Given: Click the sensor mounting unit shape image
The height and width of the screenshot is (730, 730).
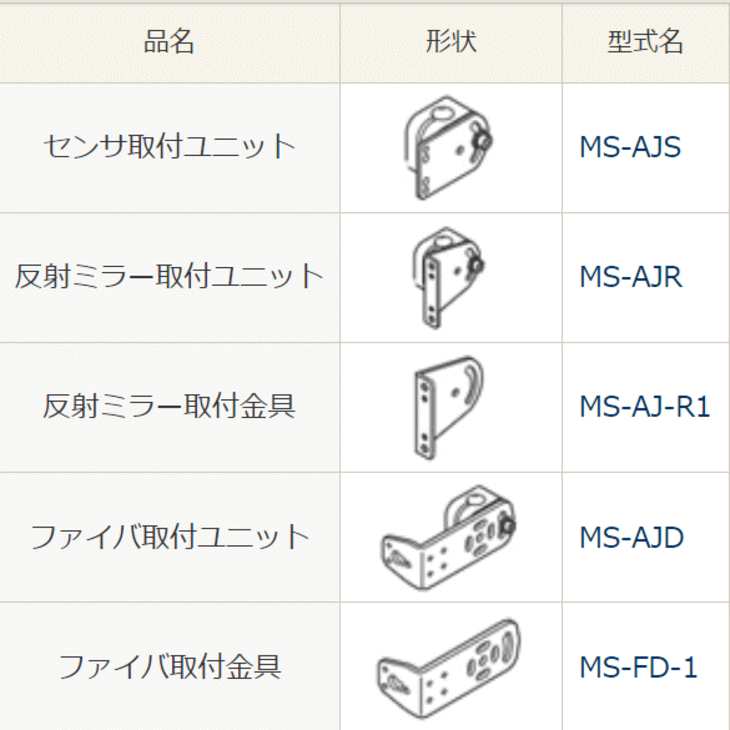Looking at the screenshot, I should pos(448,148).
